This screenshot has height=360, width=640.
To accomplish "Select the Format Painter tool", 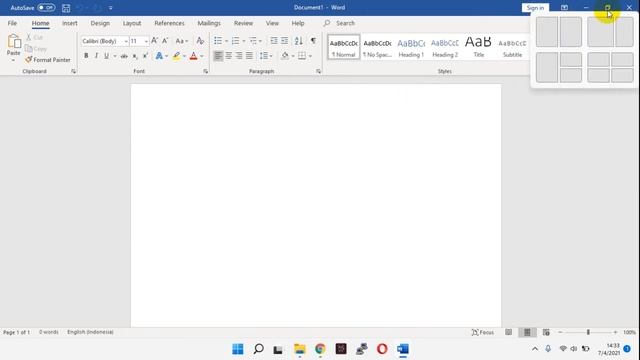I will 48,60.
